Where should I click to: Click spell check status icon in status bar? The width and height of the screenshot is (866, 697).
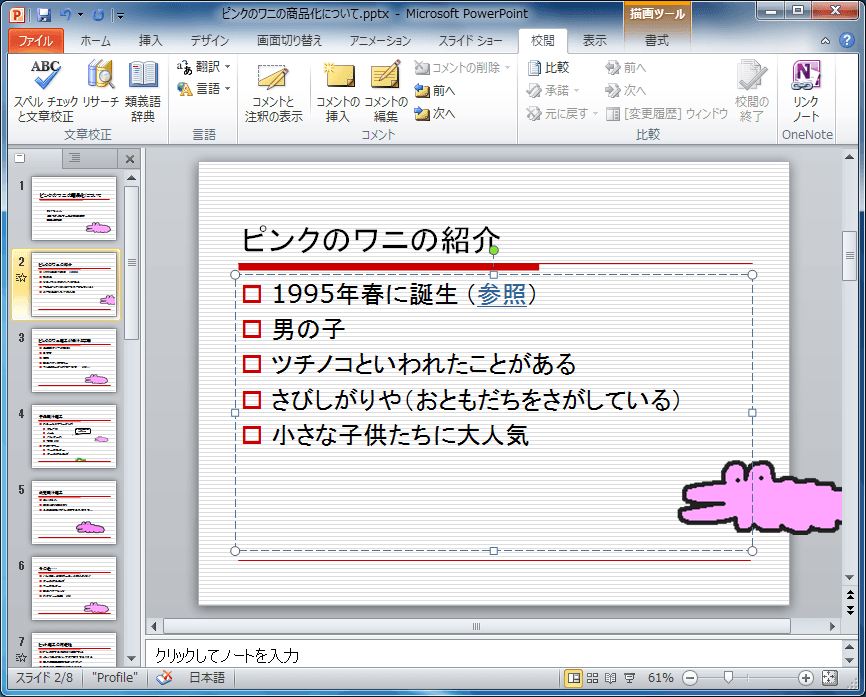(164, 678)
